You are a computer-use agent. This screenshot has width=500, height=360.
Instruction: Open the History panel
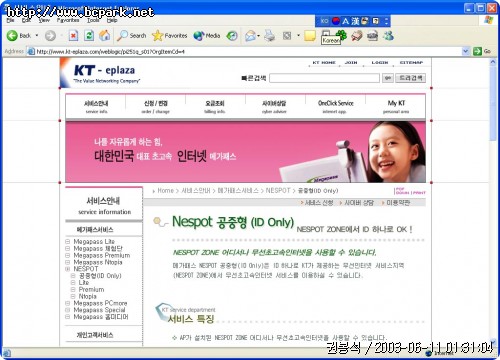pyautogui.click(x=232, y=35)
